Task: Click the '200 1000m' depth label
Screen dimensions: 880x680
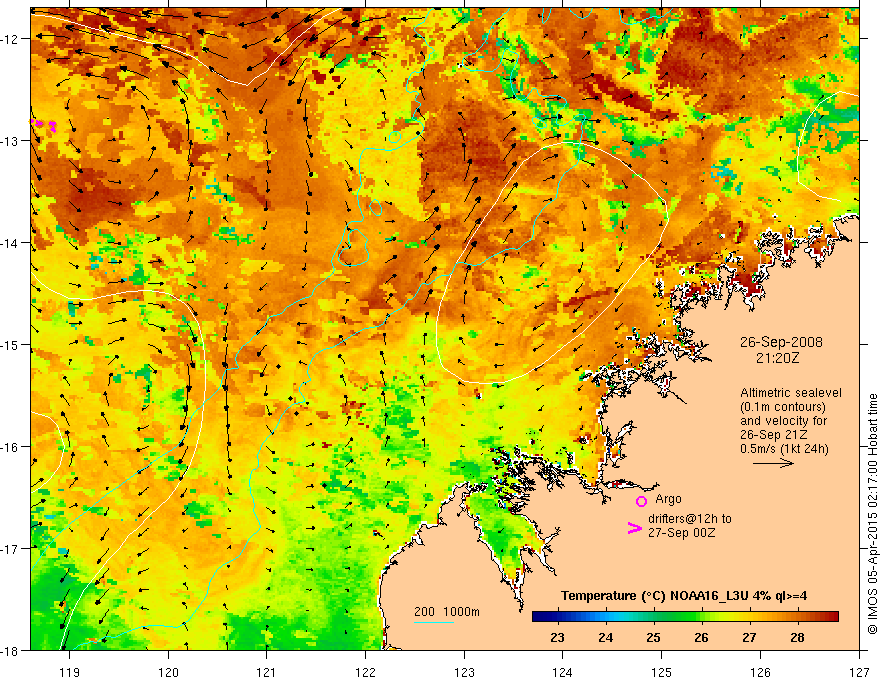Action: [x=447, y=612]
